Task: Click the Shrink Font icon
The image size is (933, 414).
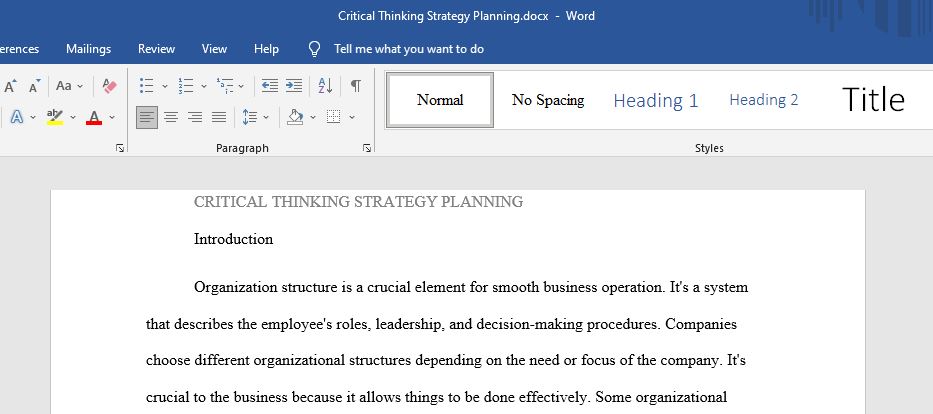Action: pos(35,86)
